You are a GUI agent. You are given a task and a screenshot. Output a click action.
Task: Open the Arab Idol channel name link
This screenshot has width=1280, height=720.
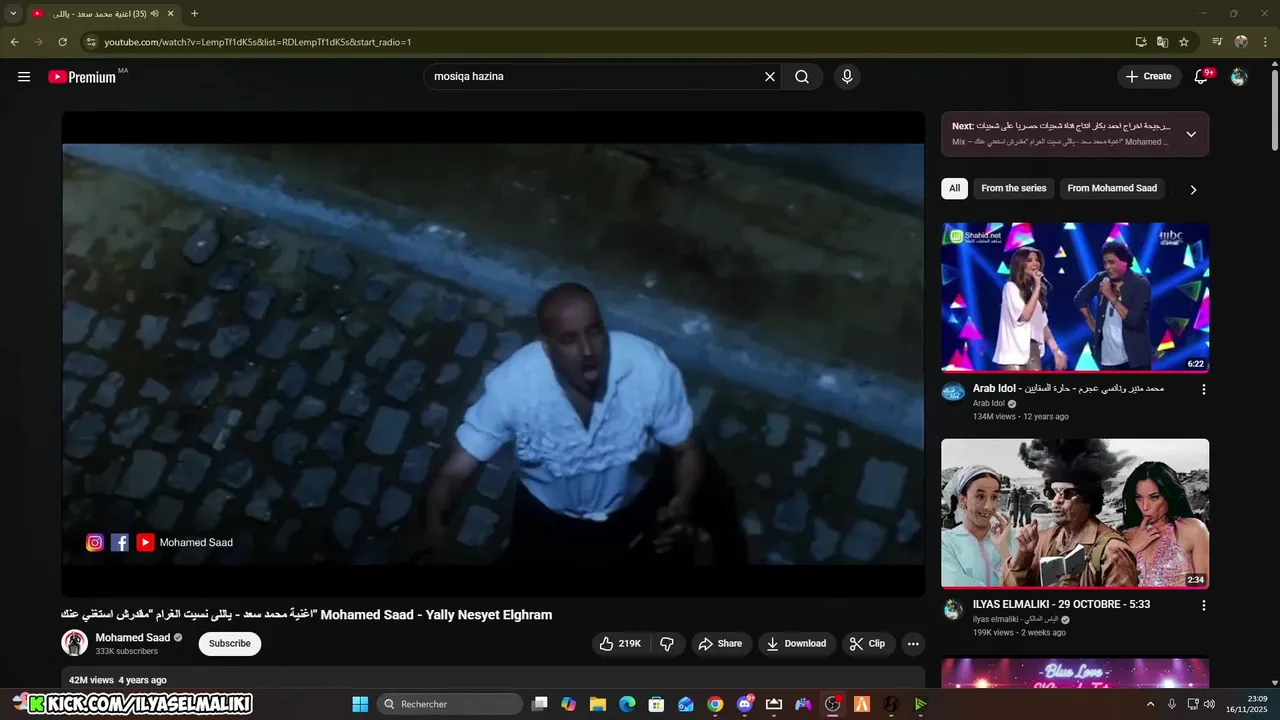(989, 403)
